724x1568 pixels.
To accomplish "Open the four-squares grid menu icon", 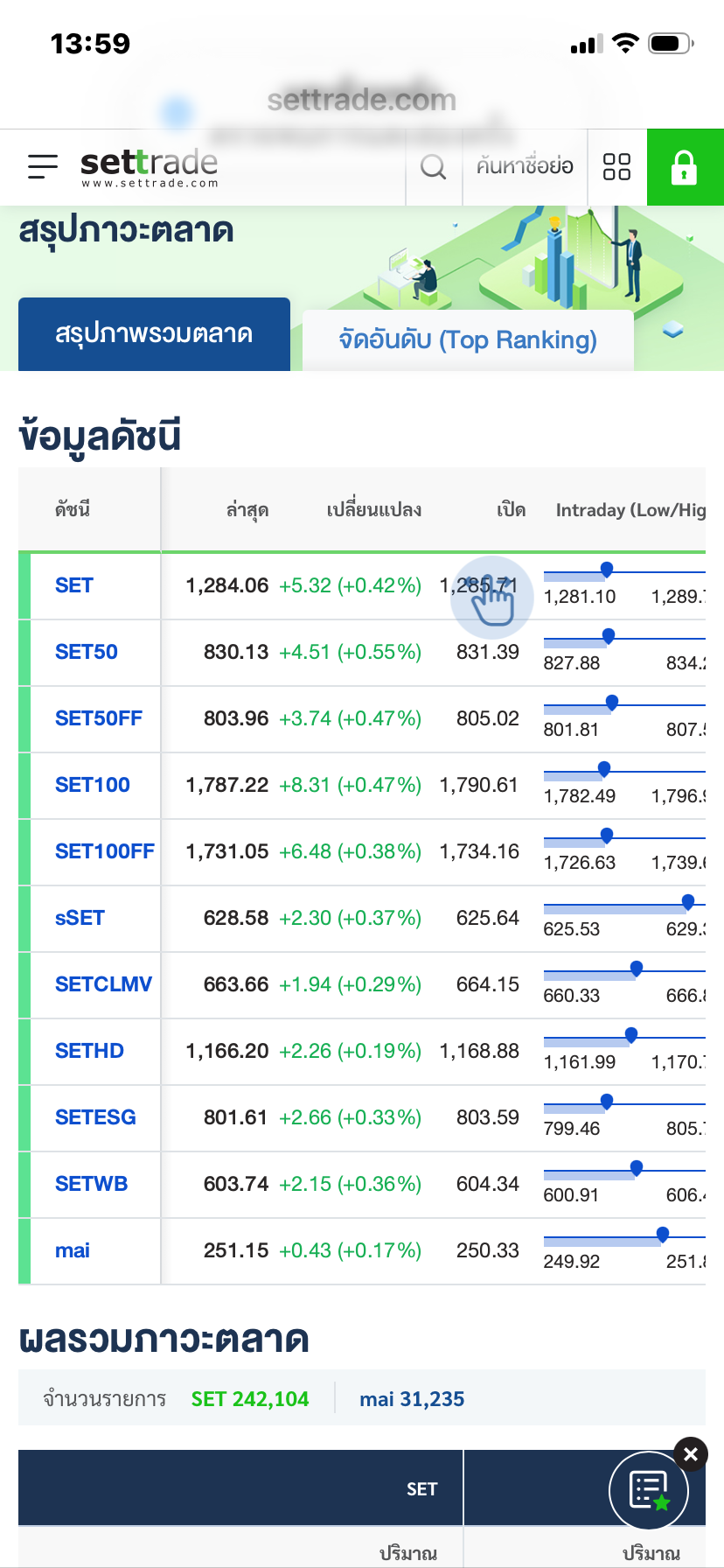I will point(616,166).
